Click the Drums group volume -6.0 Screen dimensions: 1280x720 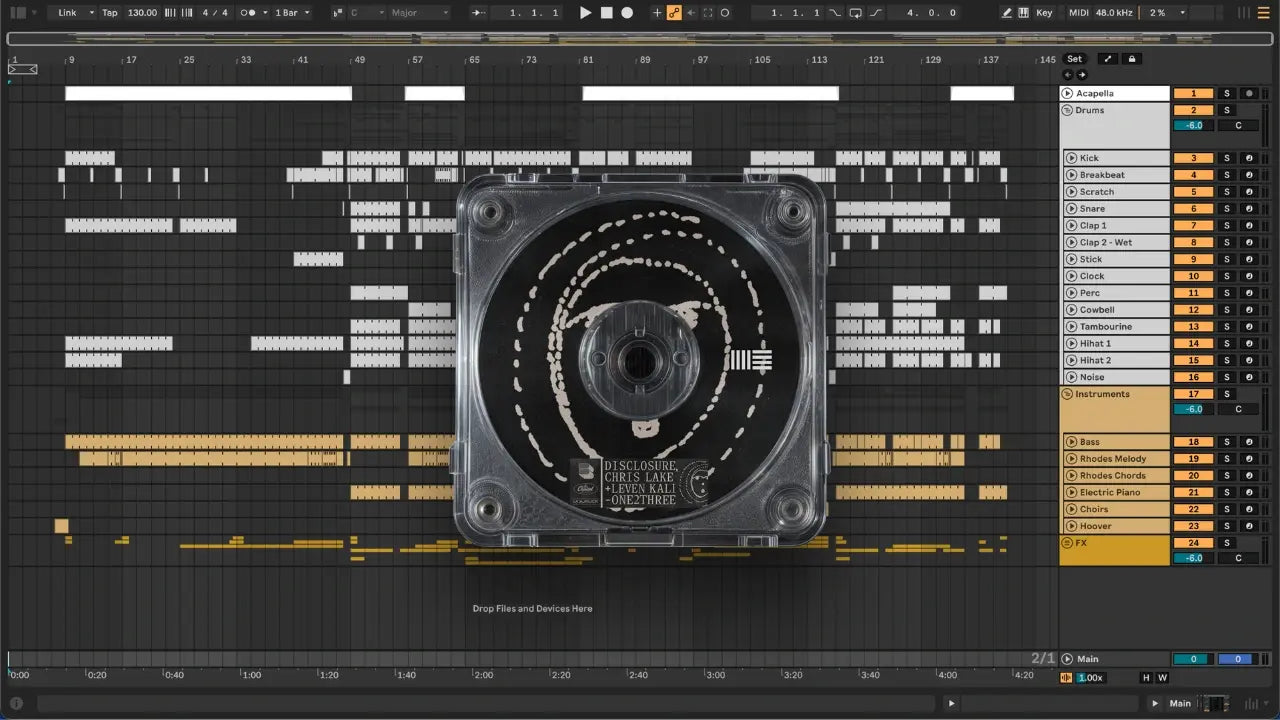(x=1193, y=126)
